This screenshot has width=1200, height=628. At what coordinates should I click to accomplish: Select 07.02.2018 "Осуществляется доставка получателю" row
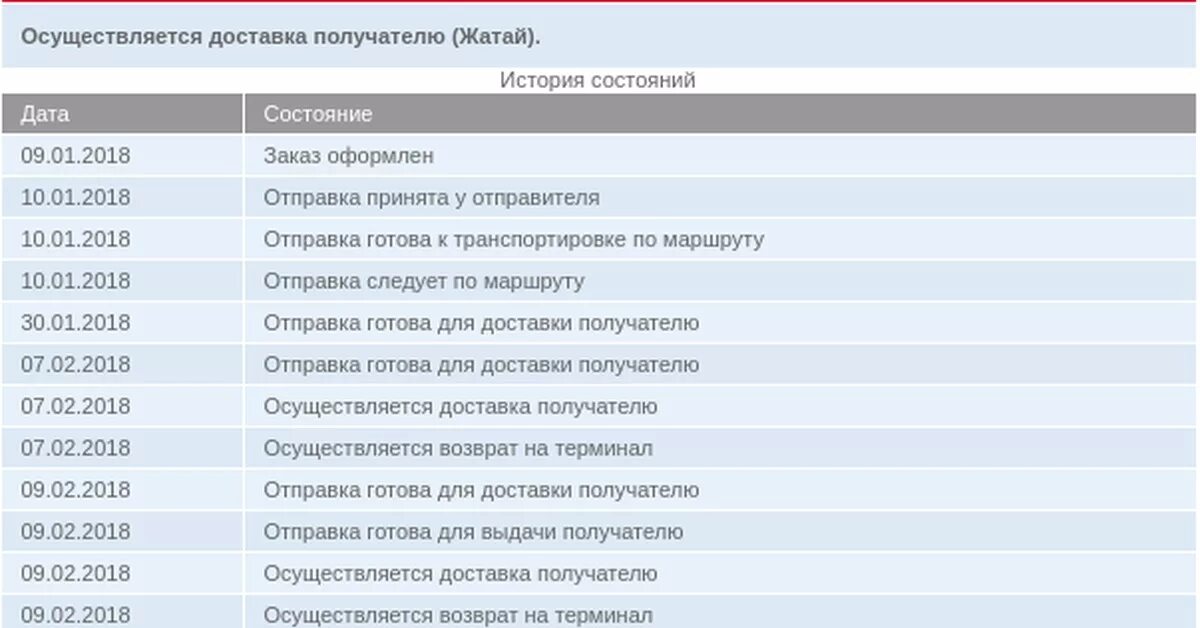pos(600,407)
